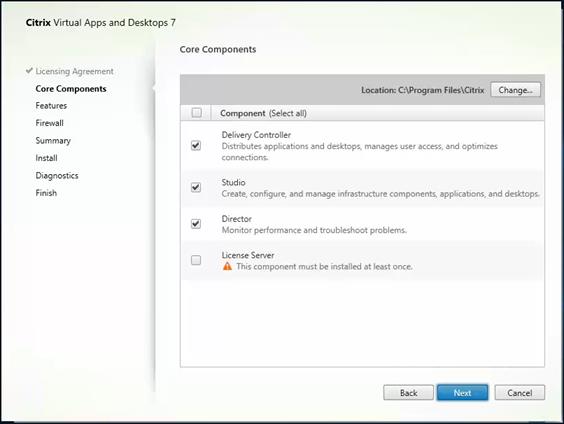Open the Licensing Agreement step
Image resolution: width=564 pixels, height=424 pixels.
(x=74, y=71)
